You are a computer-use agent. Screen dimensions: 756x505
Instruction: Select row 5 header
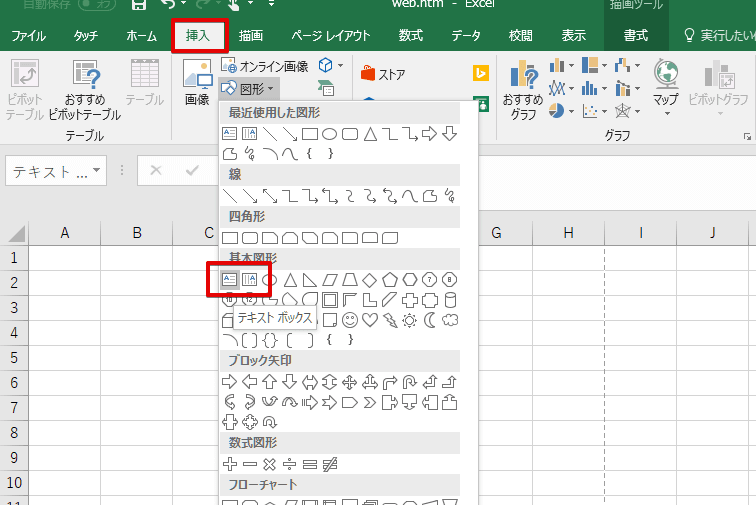[x=14, y=357]
